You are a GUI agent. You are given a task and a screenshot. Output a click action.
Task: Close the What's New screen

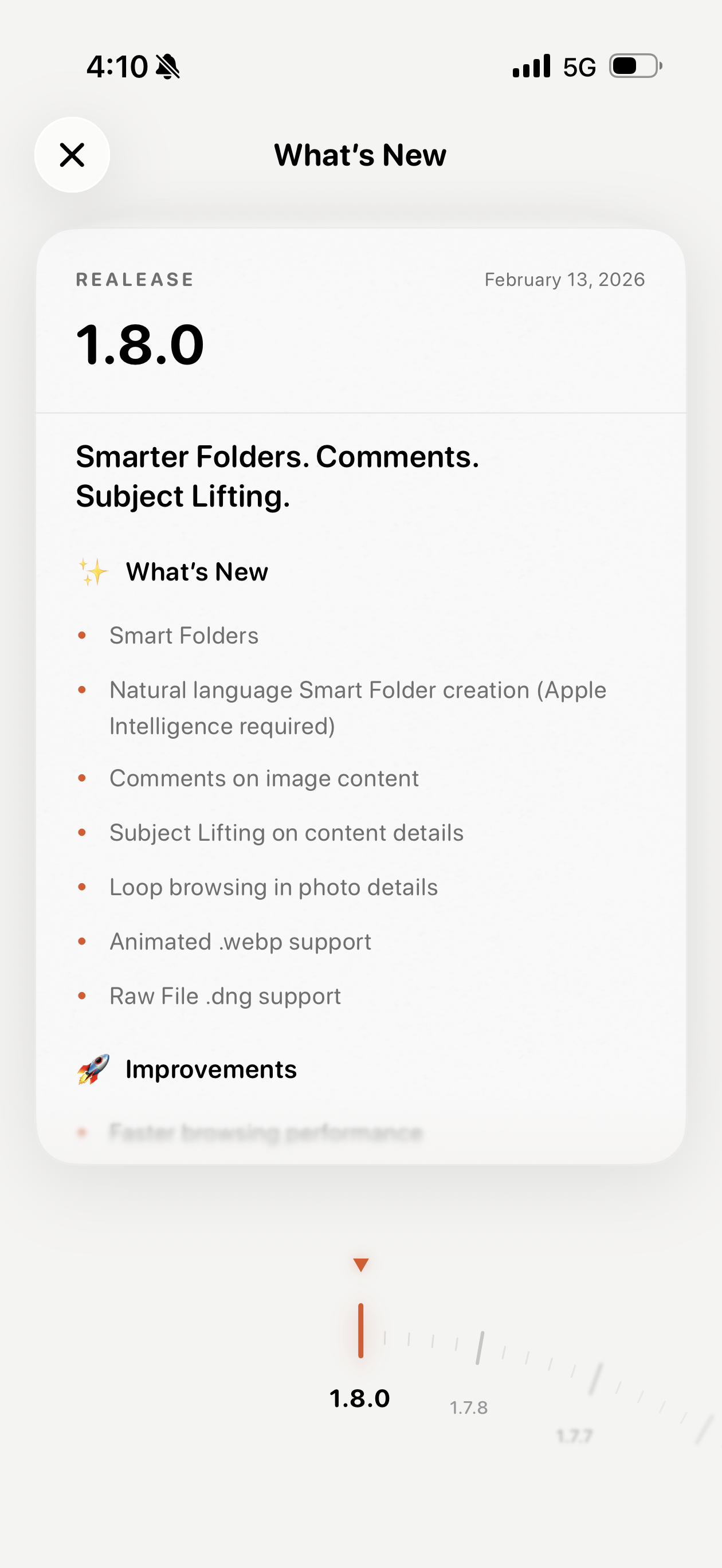pyautogui.click(x=72, y=155)
